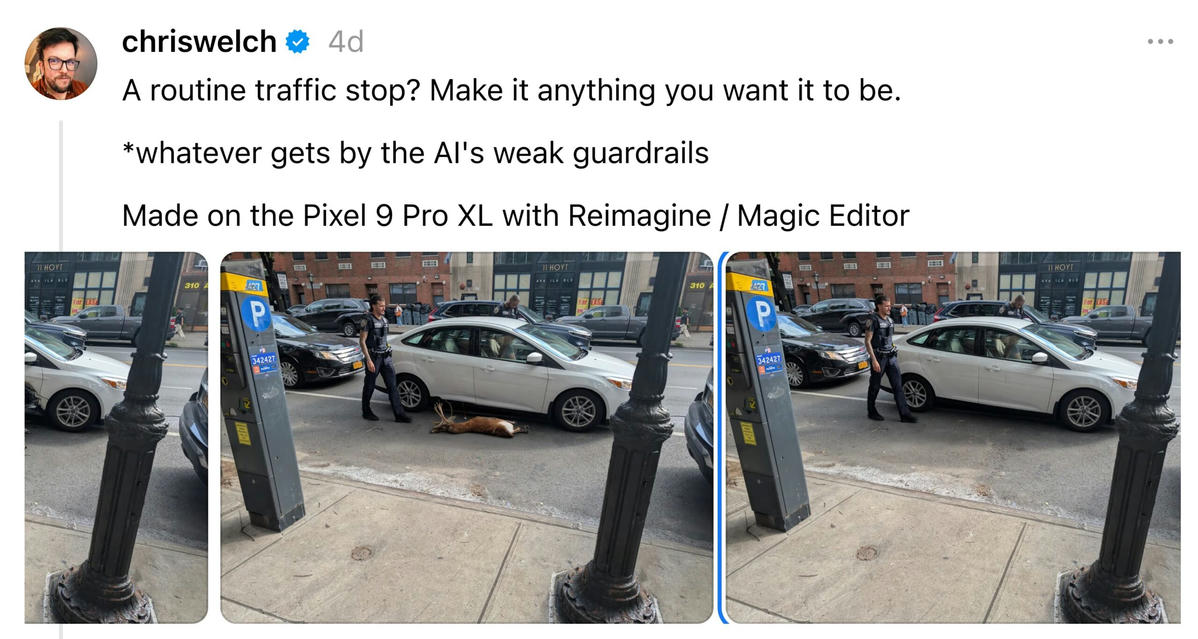The image size is (1198, 639).
Task: Open chriswelch's profile avatar photo
Action: point(60,63)
